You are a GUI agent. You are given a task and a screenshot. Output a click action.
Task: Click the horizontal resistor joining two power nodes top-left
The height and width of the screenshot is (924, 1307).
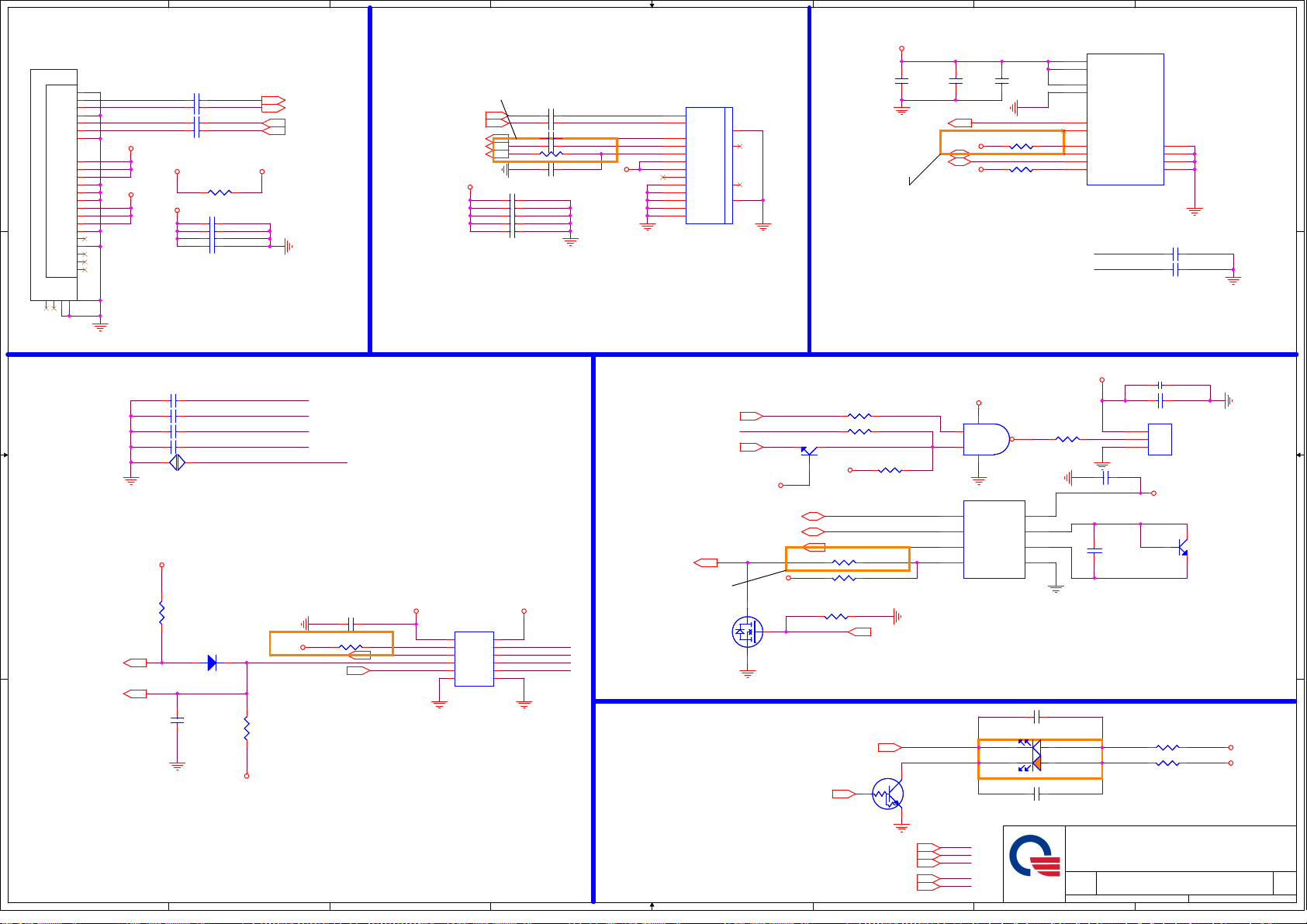click(x=220, y=192)
